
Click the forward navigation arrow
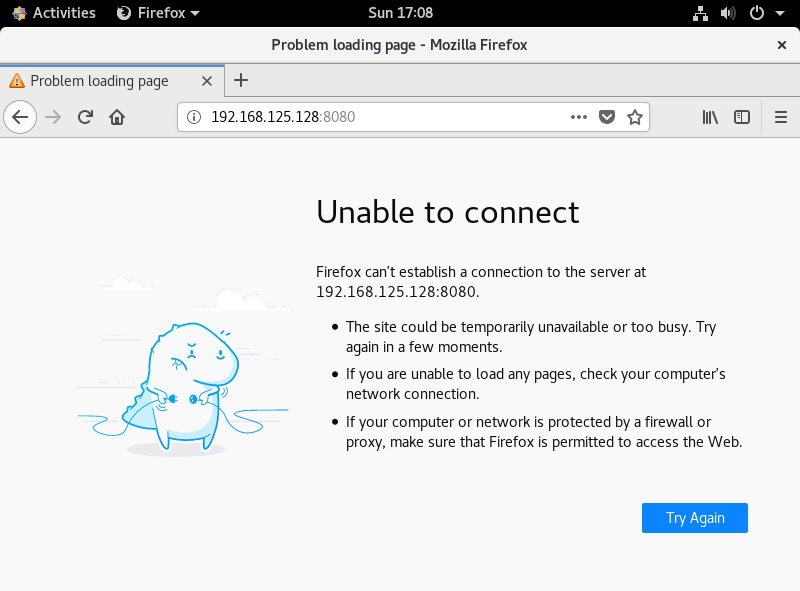(x=53, y=117)
